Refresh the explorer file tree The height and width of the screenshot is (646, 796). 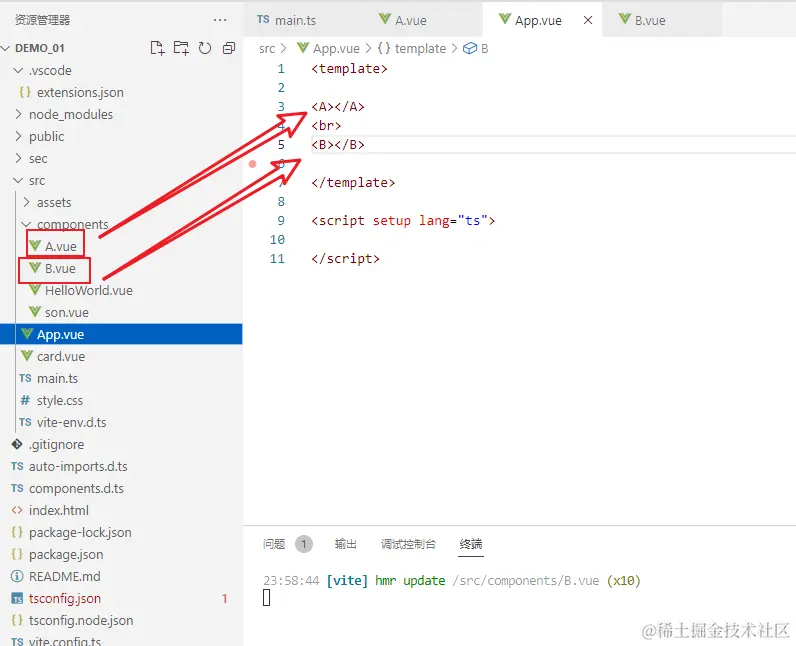(x=205, y=48)
